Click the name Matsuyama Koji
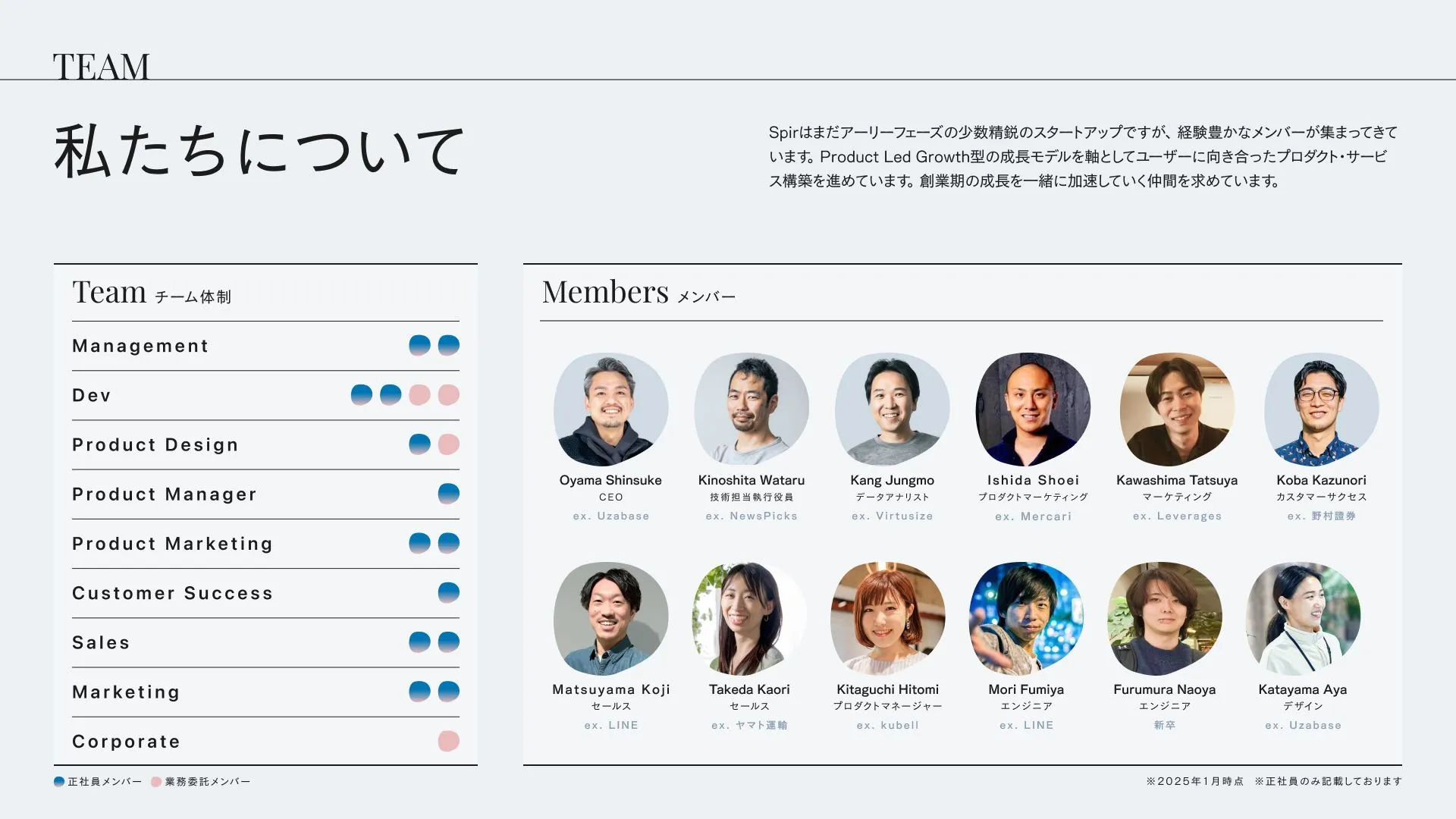The width and height of the screenshot is (1456, 819). point(611,689)
